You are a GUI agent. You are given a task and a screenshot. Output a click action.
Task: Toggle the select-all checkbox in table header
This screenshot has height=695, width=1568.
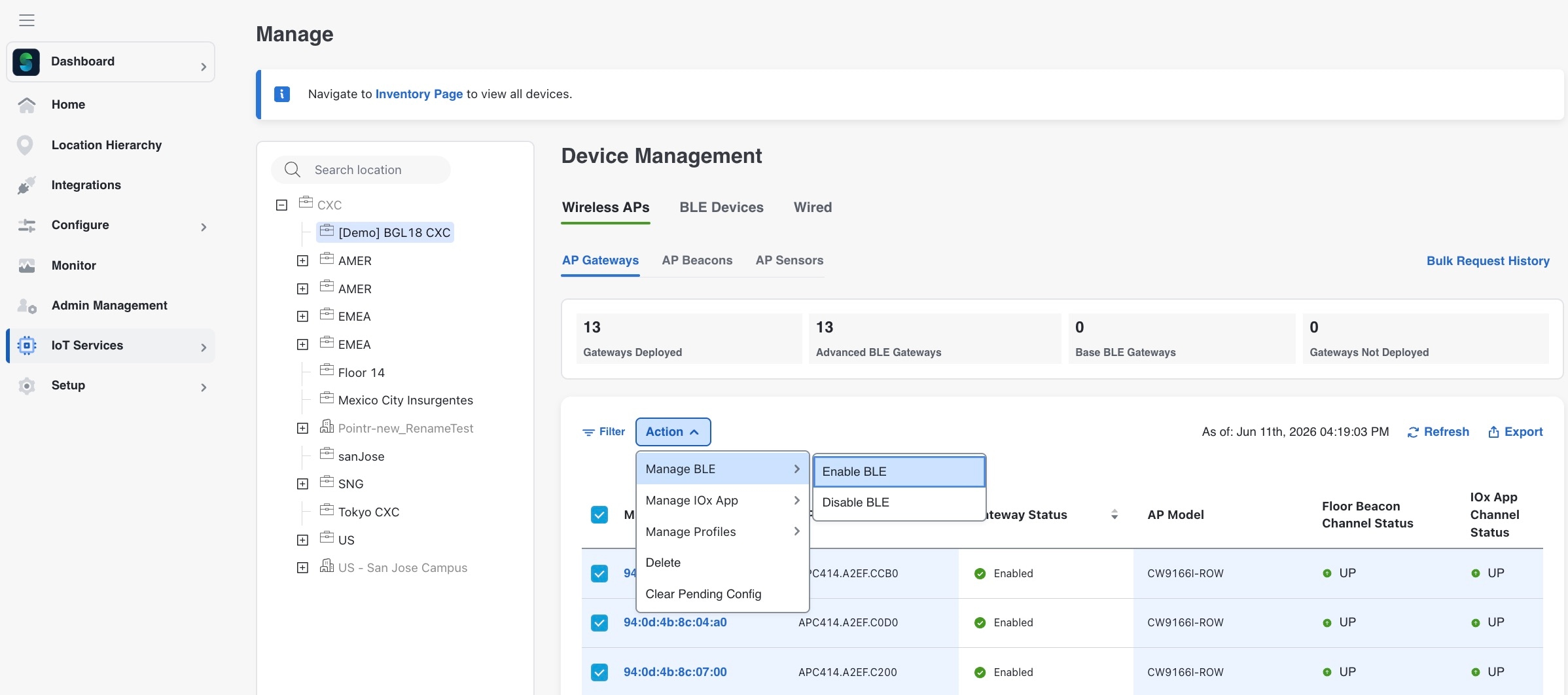[x=599, y=515]
